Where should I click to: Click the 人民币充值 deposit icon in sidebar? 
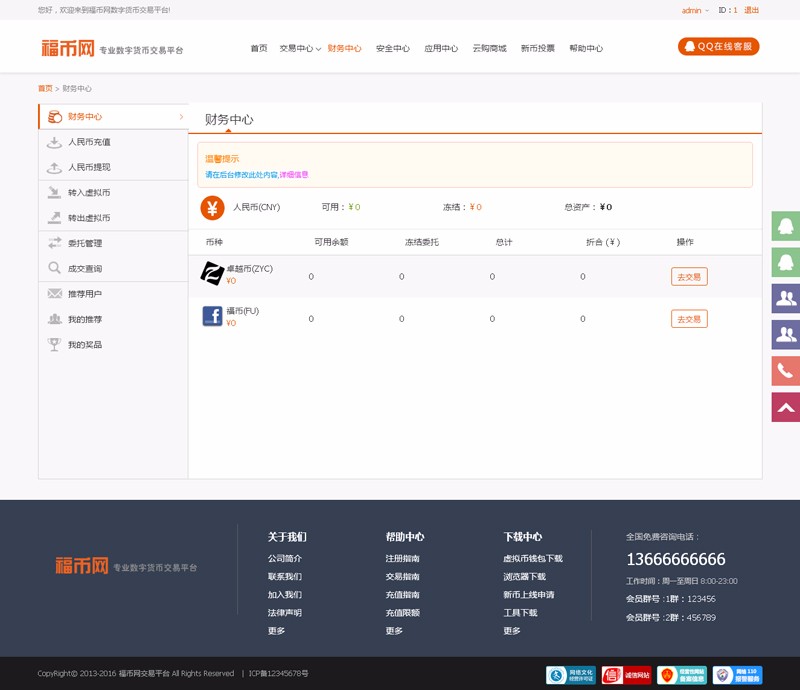pos(54,142)
